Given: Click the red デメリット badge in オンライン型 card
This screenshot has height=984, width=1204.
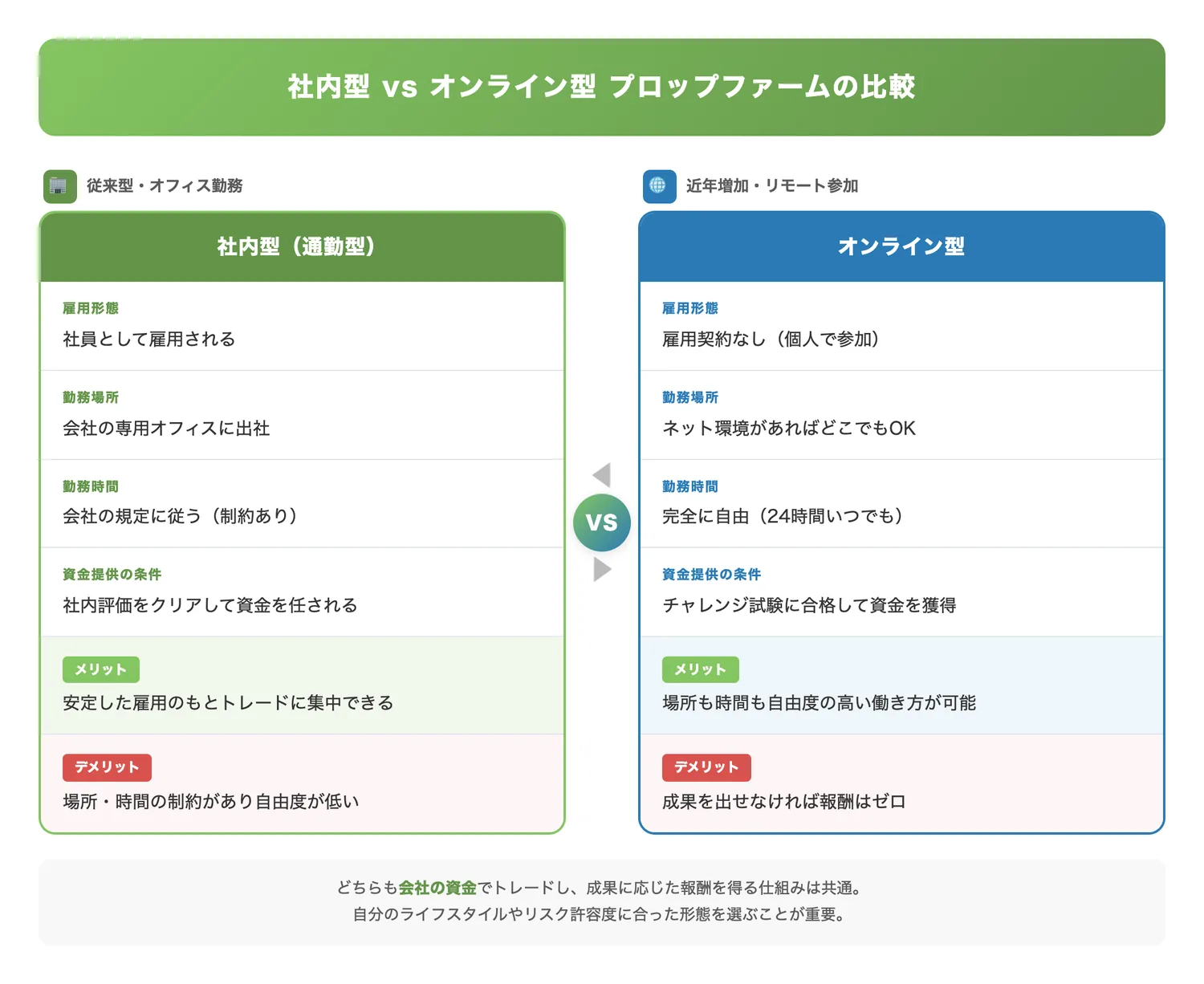Looking at the screenshot, I should click(706, 767).
